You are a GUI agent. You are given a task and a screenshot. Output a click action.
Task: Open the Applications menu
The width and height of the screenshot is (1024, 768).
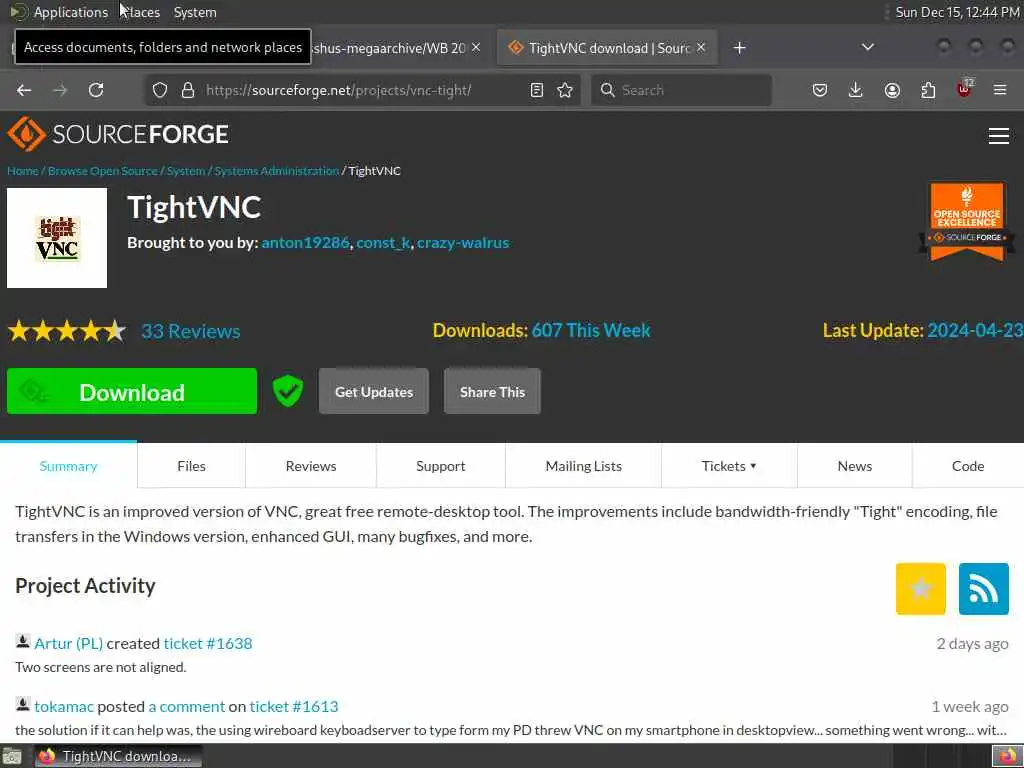coord(71,12)
